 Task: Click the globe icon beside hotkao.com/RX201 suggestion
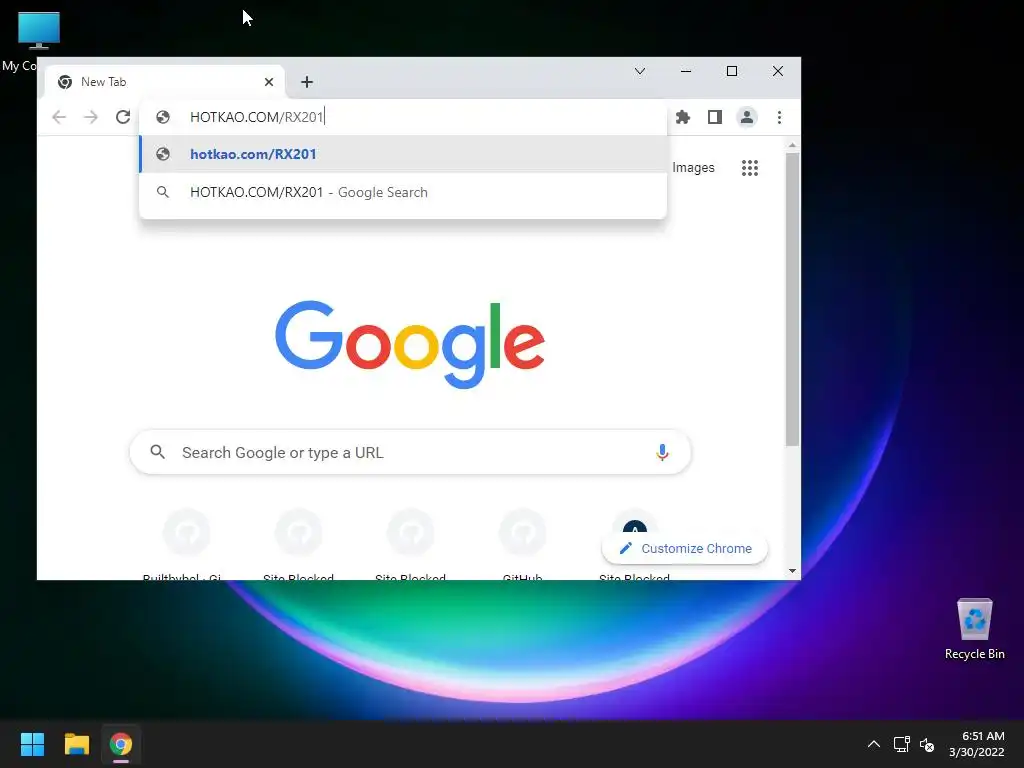click(163, 154)
